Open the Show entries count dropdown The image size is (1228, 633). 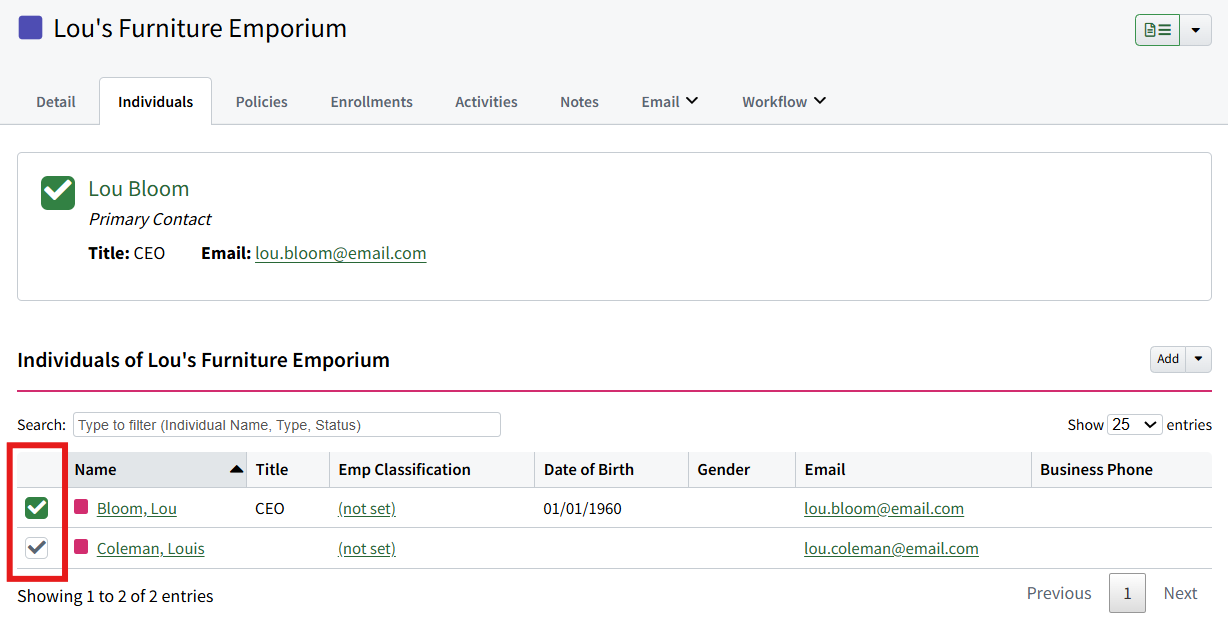click(1135, 425)
